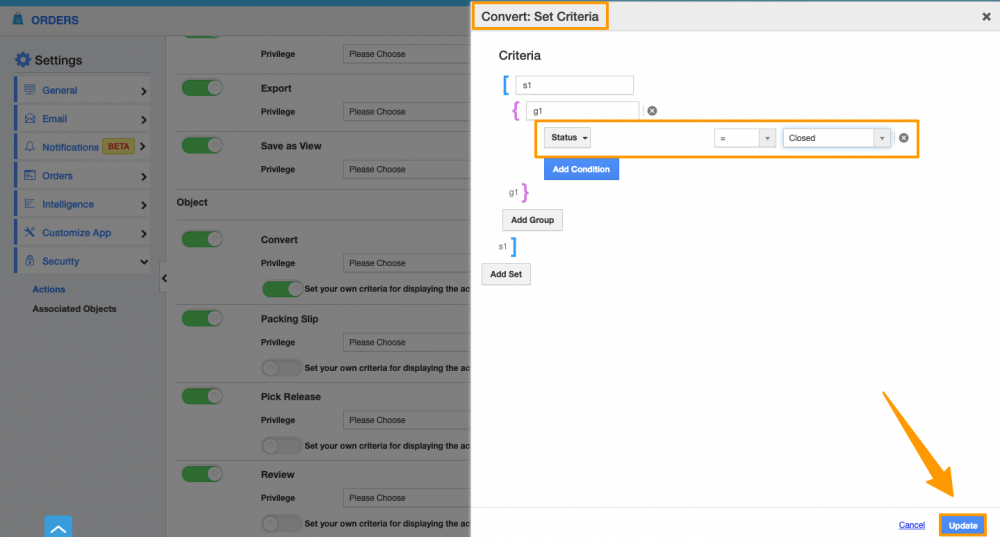Select Associated Objects under Security
This screenshot has height=537, width=1000.
pyautogui.click(x=74, y=309)
